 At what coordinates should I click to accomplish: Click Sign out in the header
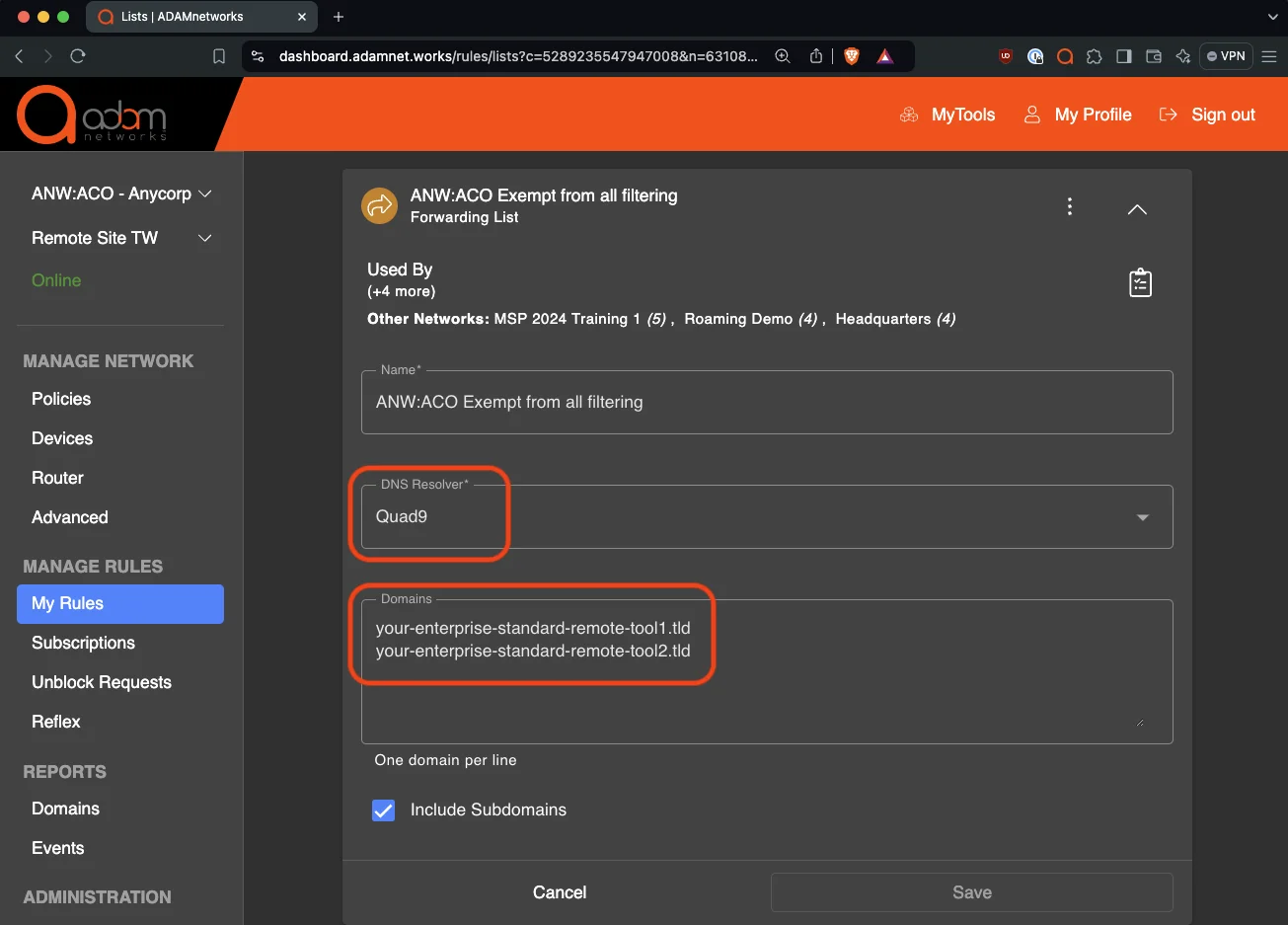[1207, 115]
